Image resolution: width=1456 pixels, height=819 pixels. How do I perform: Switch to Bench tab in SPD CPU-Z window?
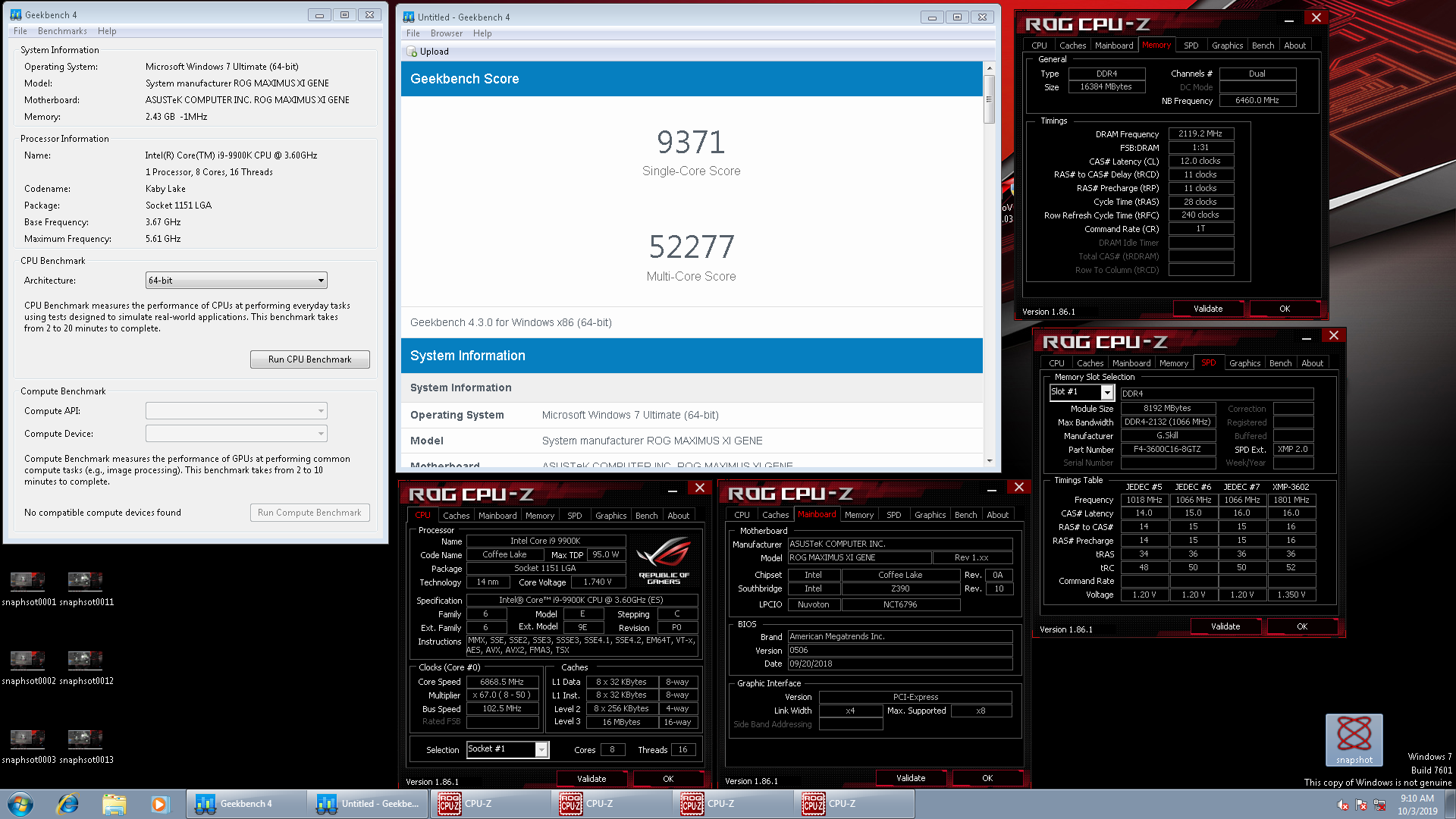click(1280, 363)
